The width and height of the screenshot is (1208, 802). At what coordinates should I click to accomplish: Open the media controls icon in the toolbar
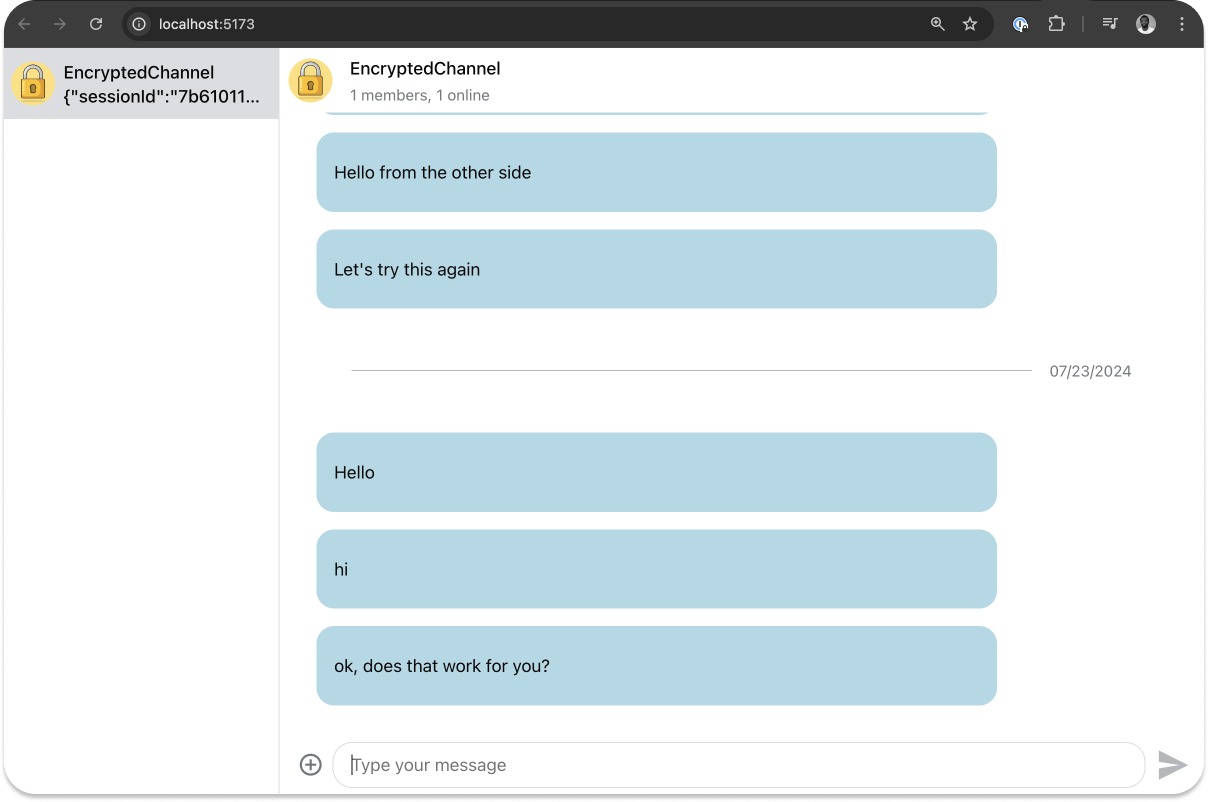1110,24
